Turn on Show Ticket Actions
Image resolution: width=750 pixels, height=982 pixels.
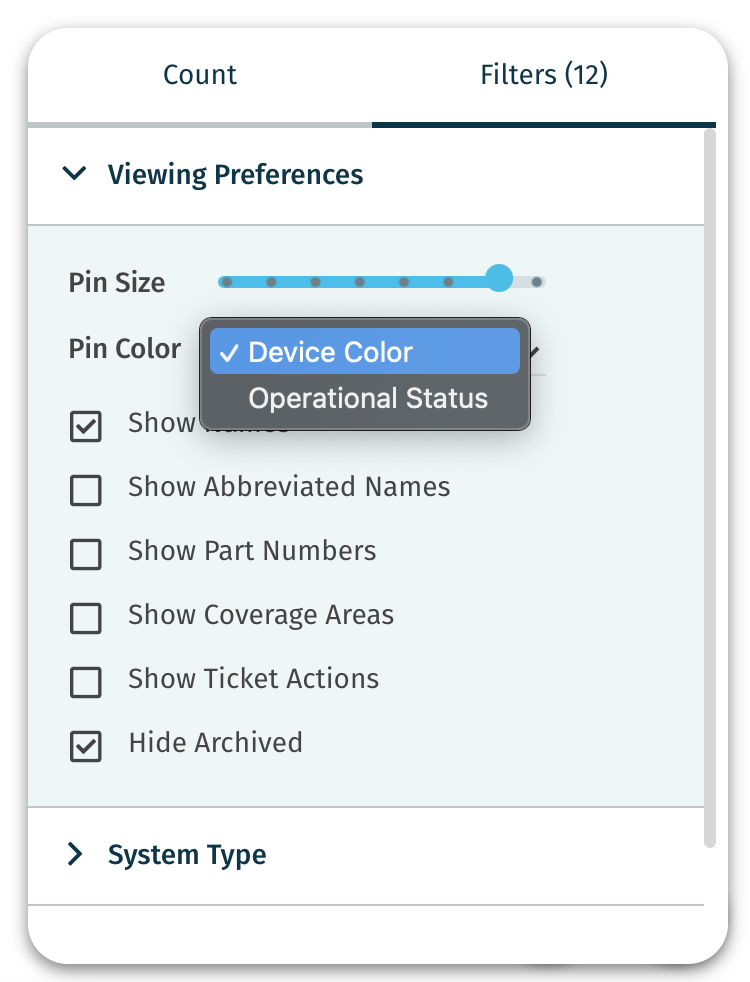(86, 682)
